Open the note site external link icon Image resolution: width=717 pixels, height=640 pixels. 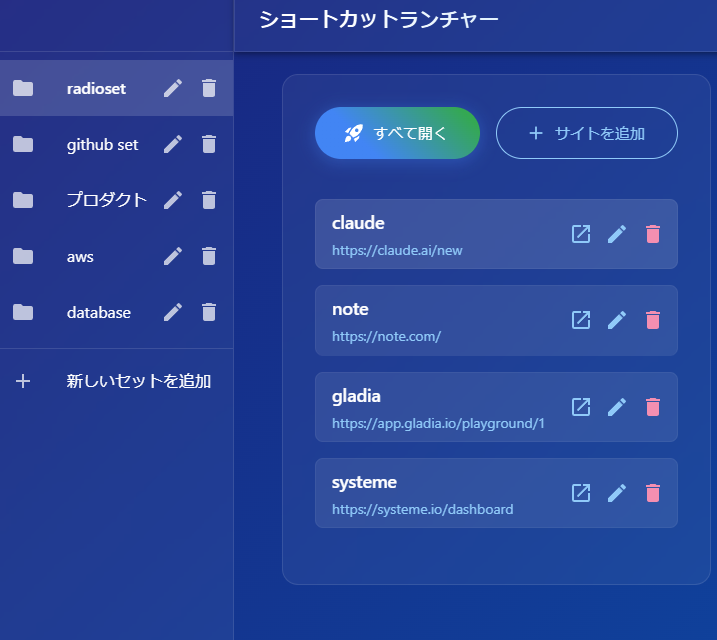(581, 320)
